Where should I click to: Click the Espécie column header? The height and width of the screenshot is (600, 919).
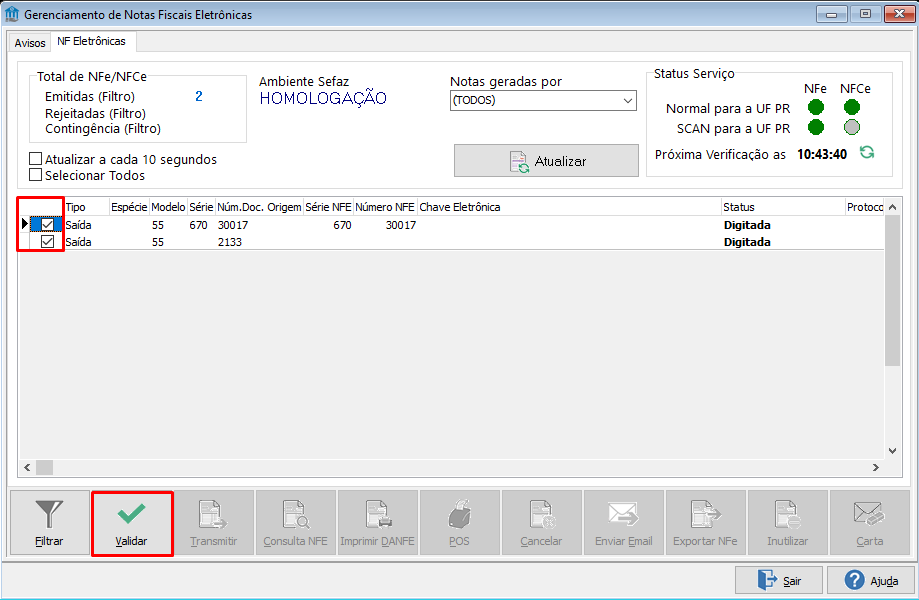129,207
